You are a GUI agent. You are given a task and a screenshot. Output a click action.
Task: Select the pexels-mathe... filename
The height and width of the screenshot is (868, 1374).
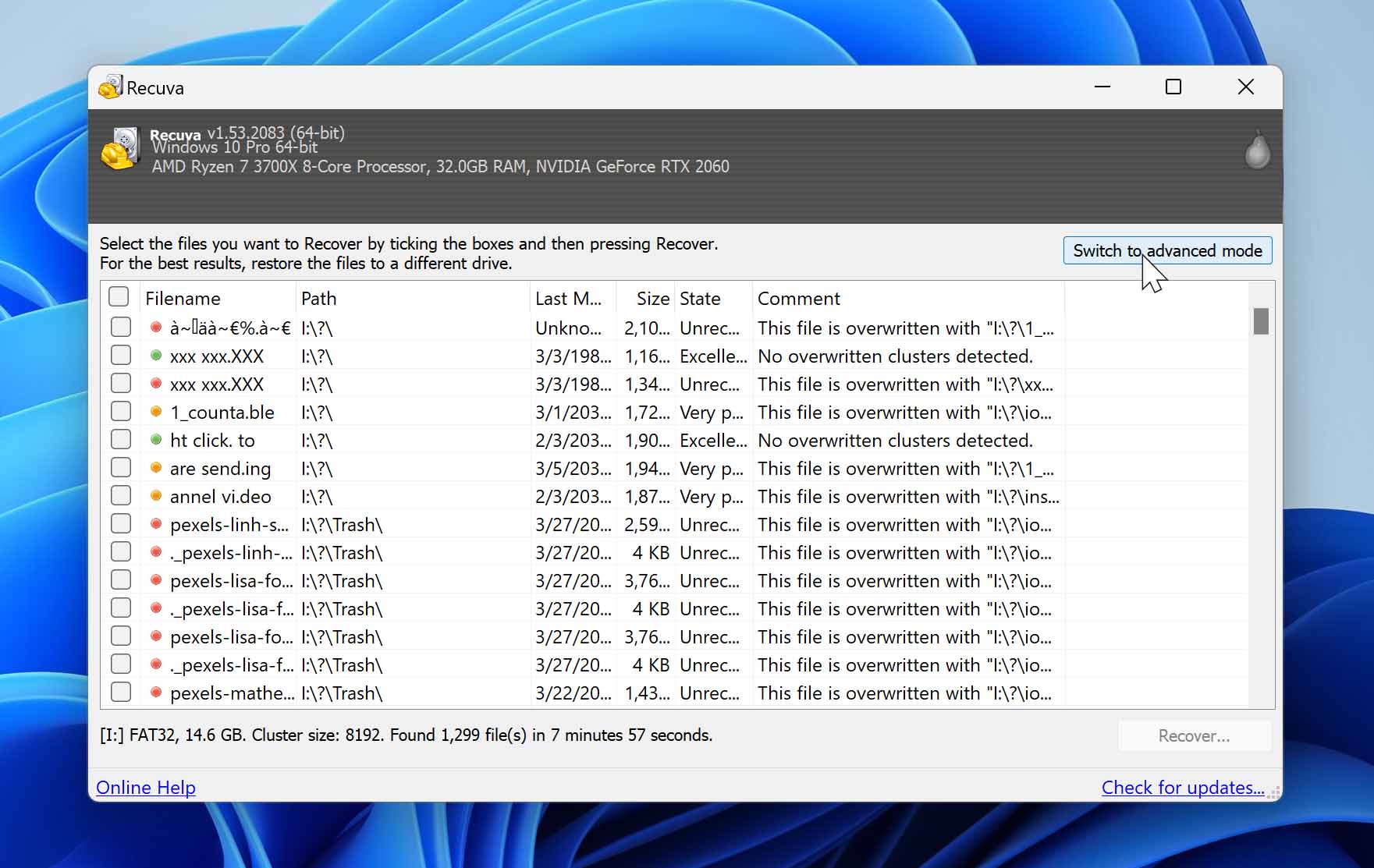tap(233, 693)
